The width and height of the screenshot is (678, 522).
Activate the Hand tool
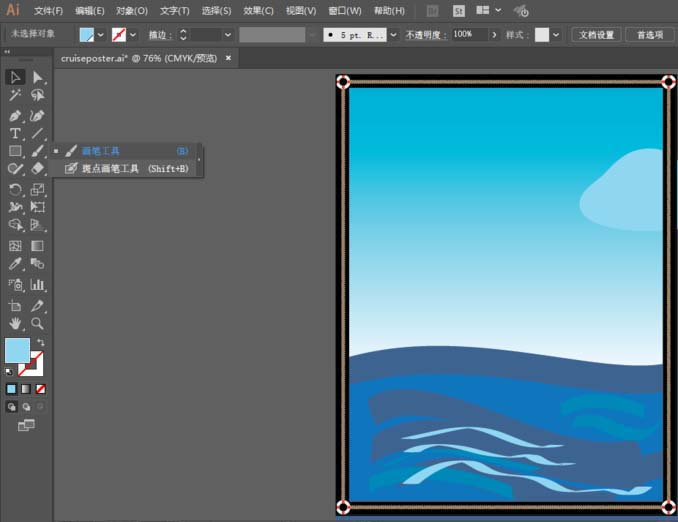[x=15, y=323]
